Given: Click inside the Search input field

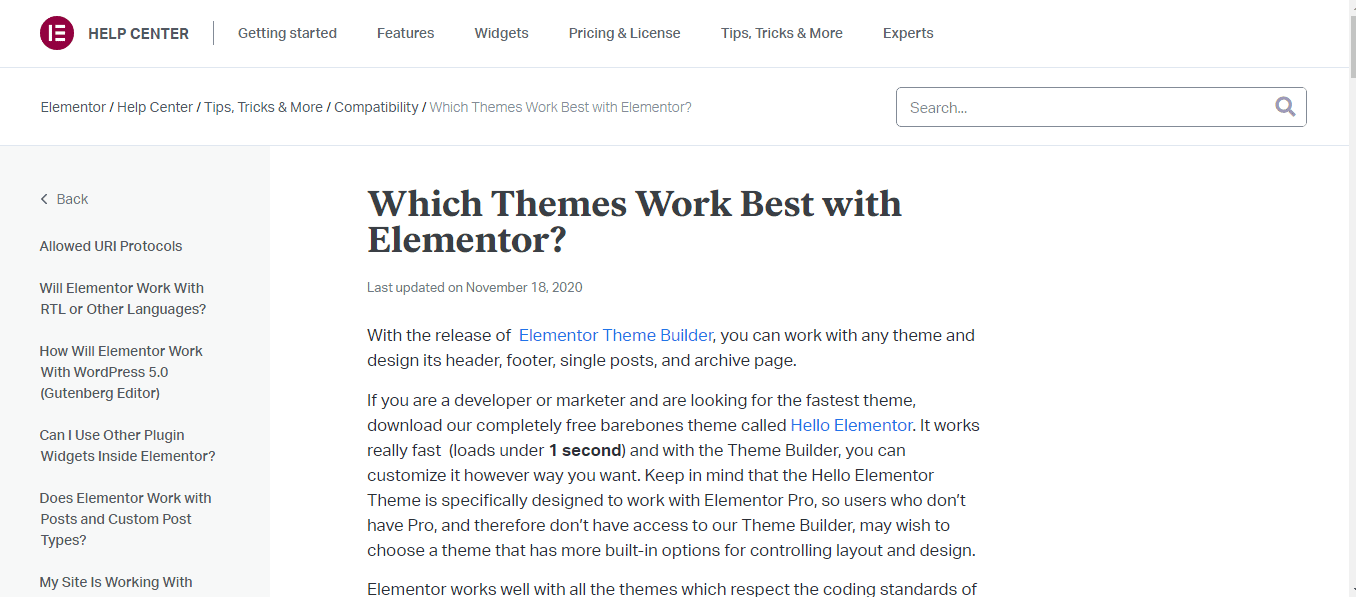Looking at the screenshot, I should tap(1085, 107).
